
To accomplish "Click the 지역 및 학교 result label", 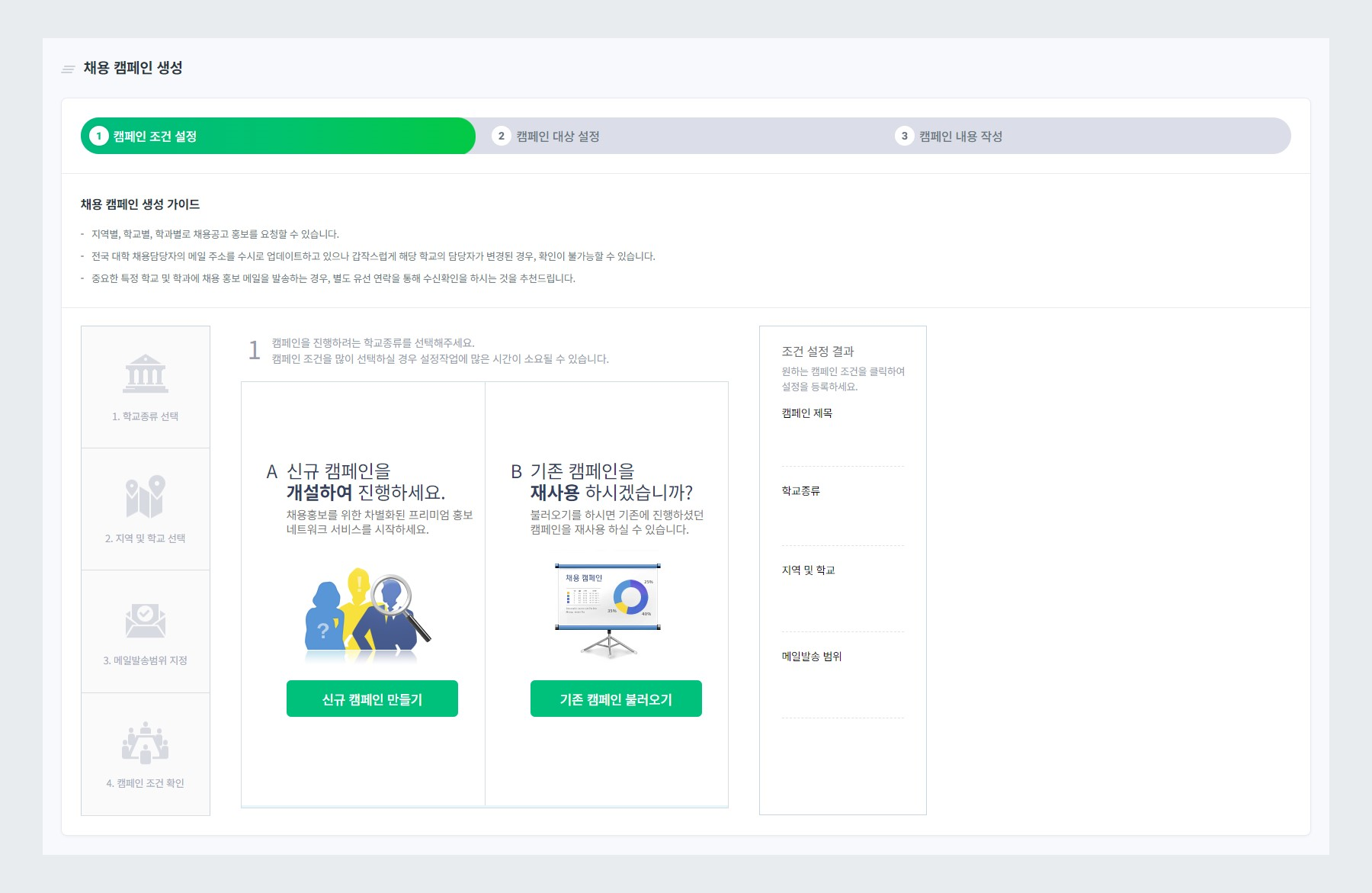I will coord(809,570).
